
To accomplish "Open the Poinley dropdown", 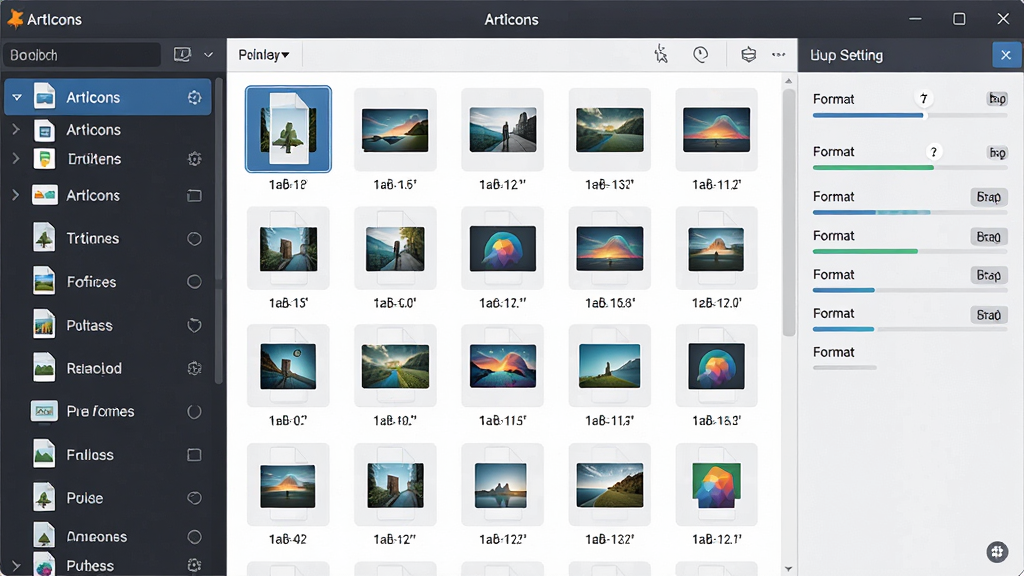I will click(264, 55).
